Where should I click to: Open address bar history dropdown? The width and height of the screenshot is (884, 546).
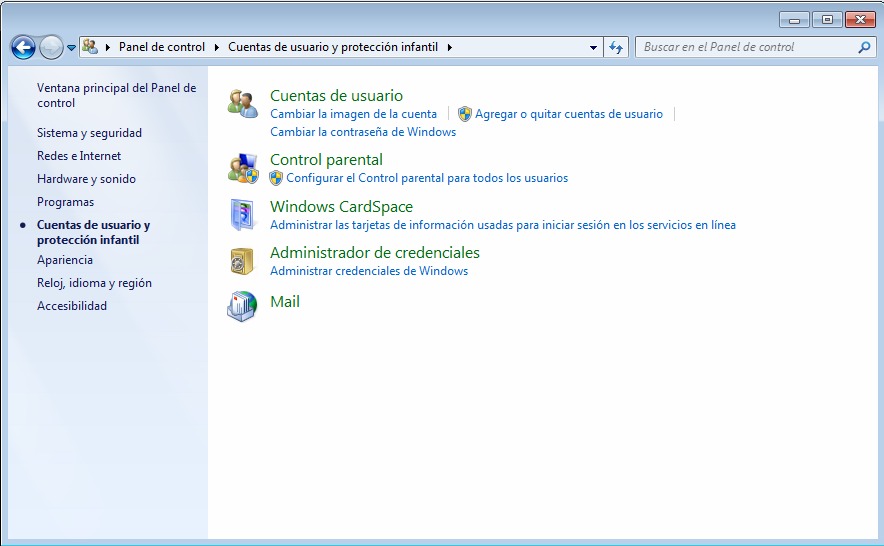593,48
